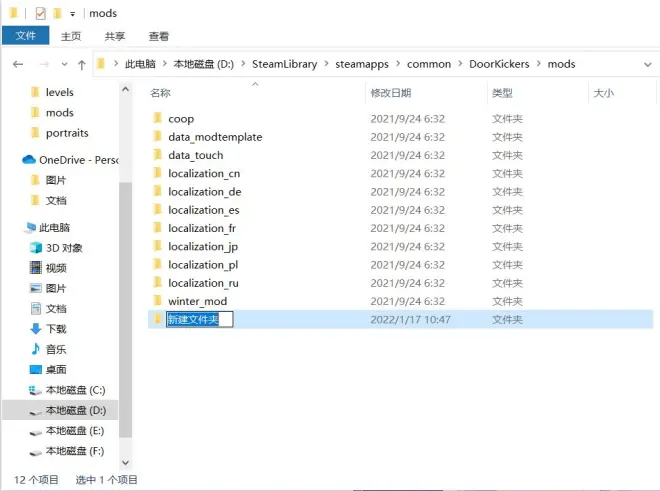Expand the address bar history dropdown
The image size is (660, 491).
click(648, 64)
